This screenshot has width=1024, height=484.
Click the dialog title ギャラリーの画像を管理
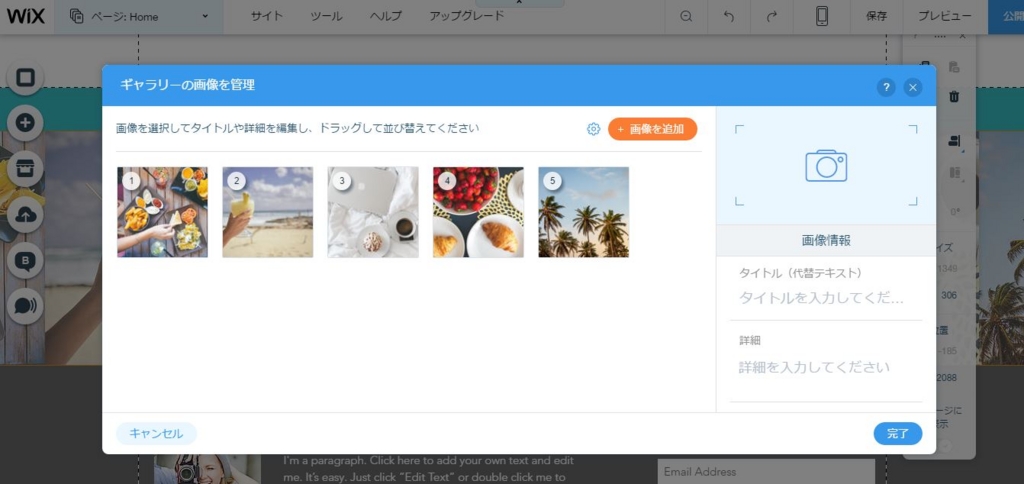(x=187, y=85)
